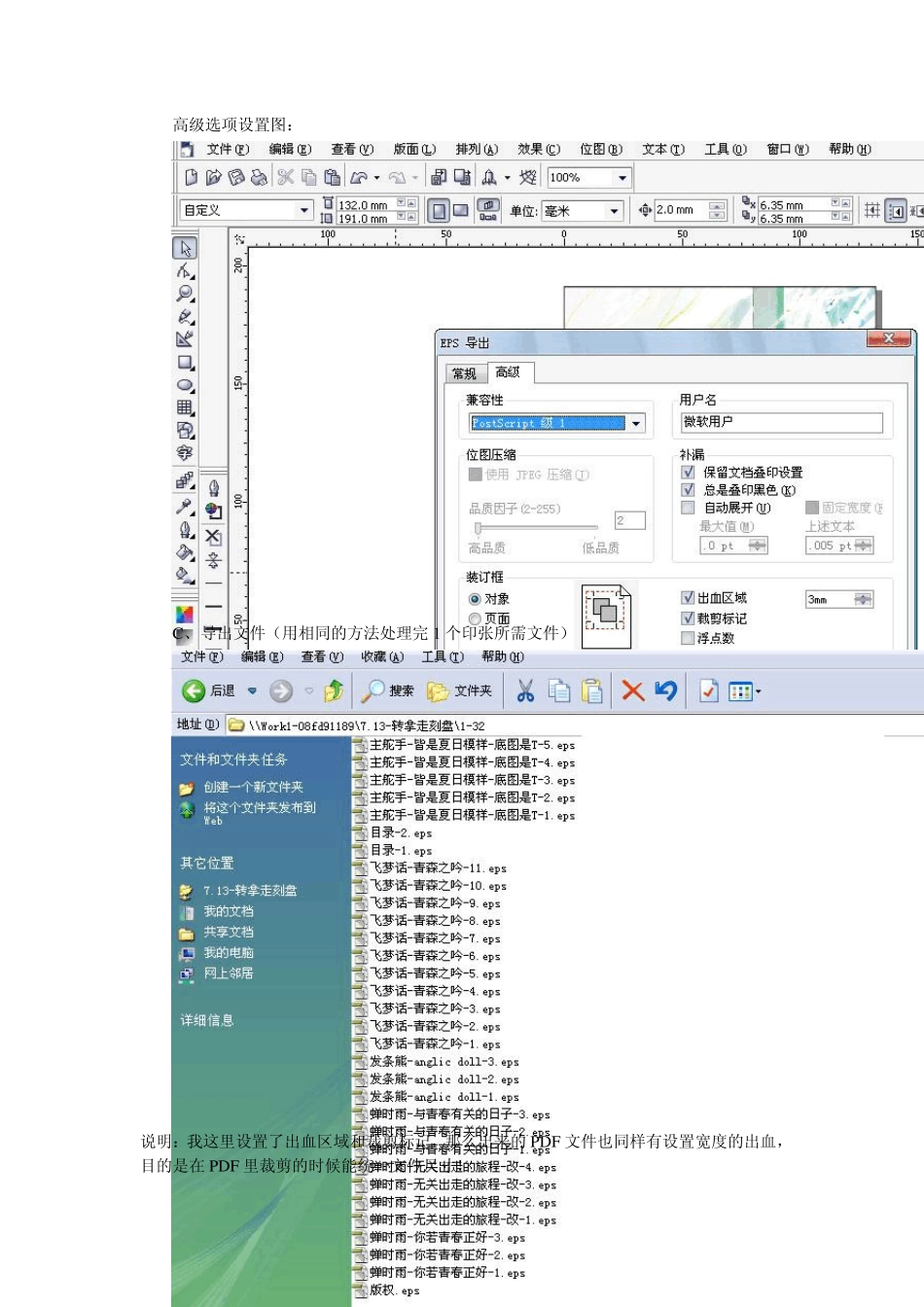Open the 自定义 paper size dropdown
This screenshot has height=1307, width=924.
click(304, 210)
